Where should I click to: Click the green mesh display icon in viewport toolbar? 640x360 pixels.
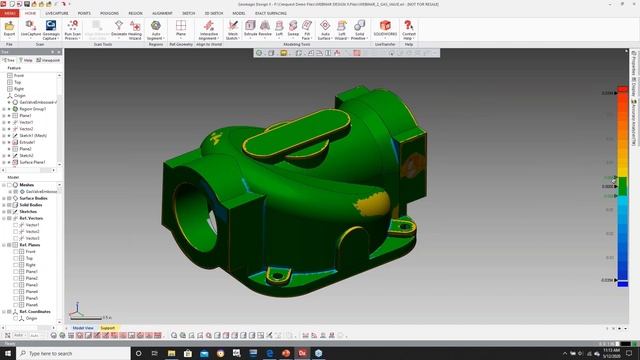coord(259,53)
